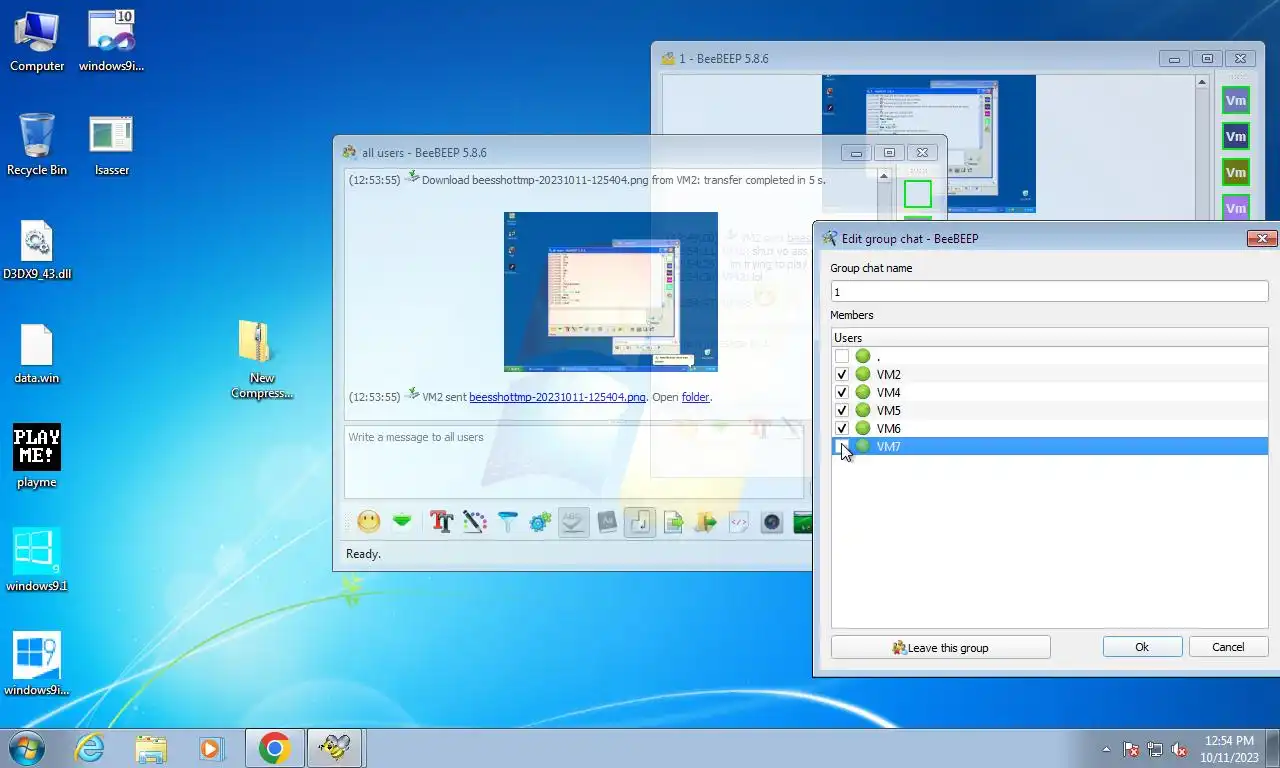The image size is (1280, 768).
Task: Uncheck VM4 member checkbox
Action: [842, 392]
